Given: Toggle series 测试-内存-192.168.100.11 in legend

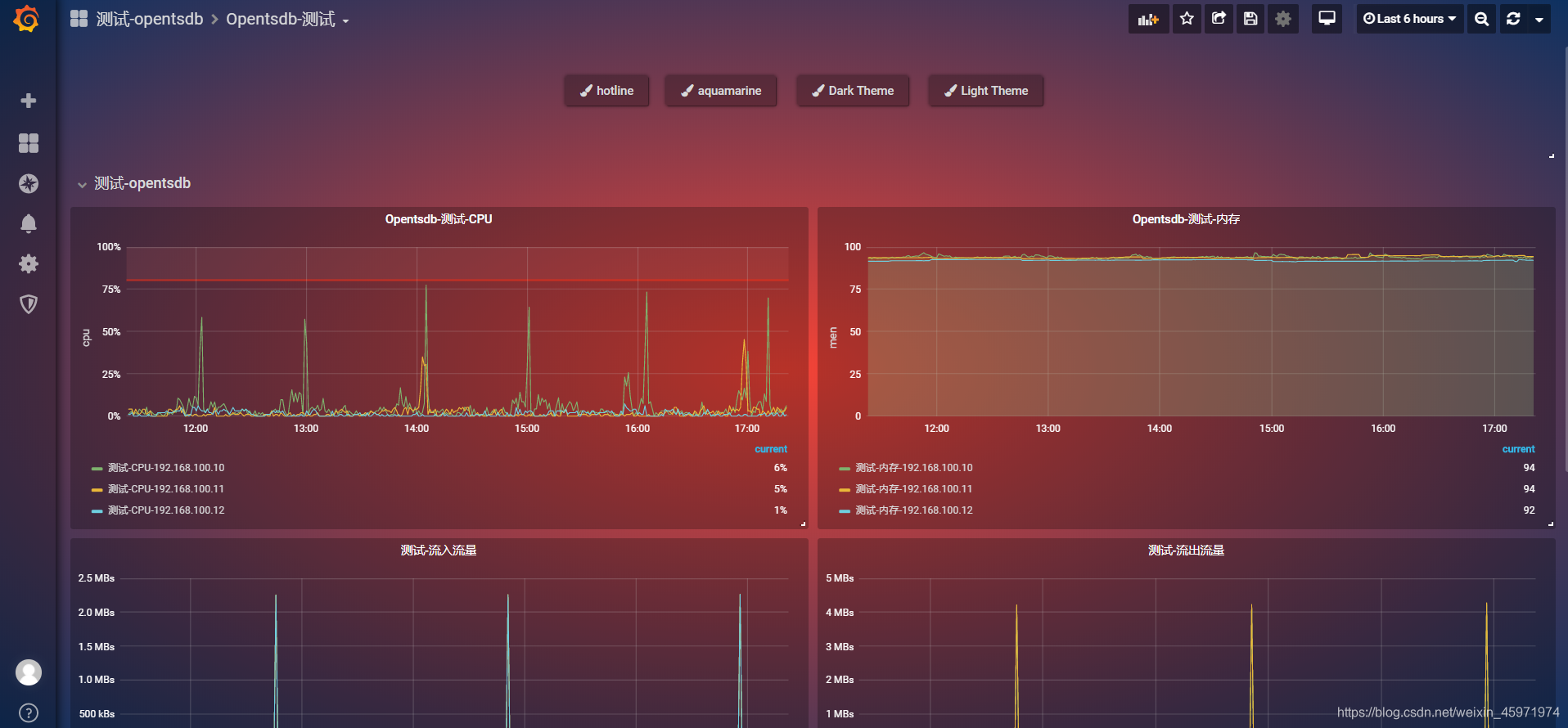Looking at the screenshot, I should tap(914, 489).
